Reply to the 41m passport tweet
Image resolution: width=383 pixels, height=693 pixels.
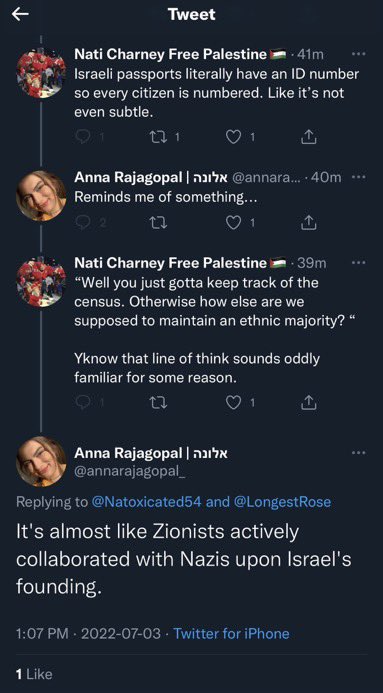[83, 137]
